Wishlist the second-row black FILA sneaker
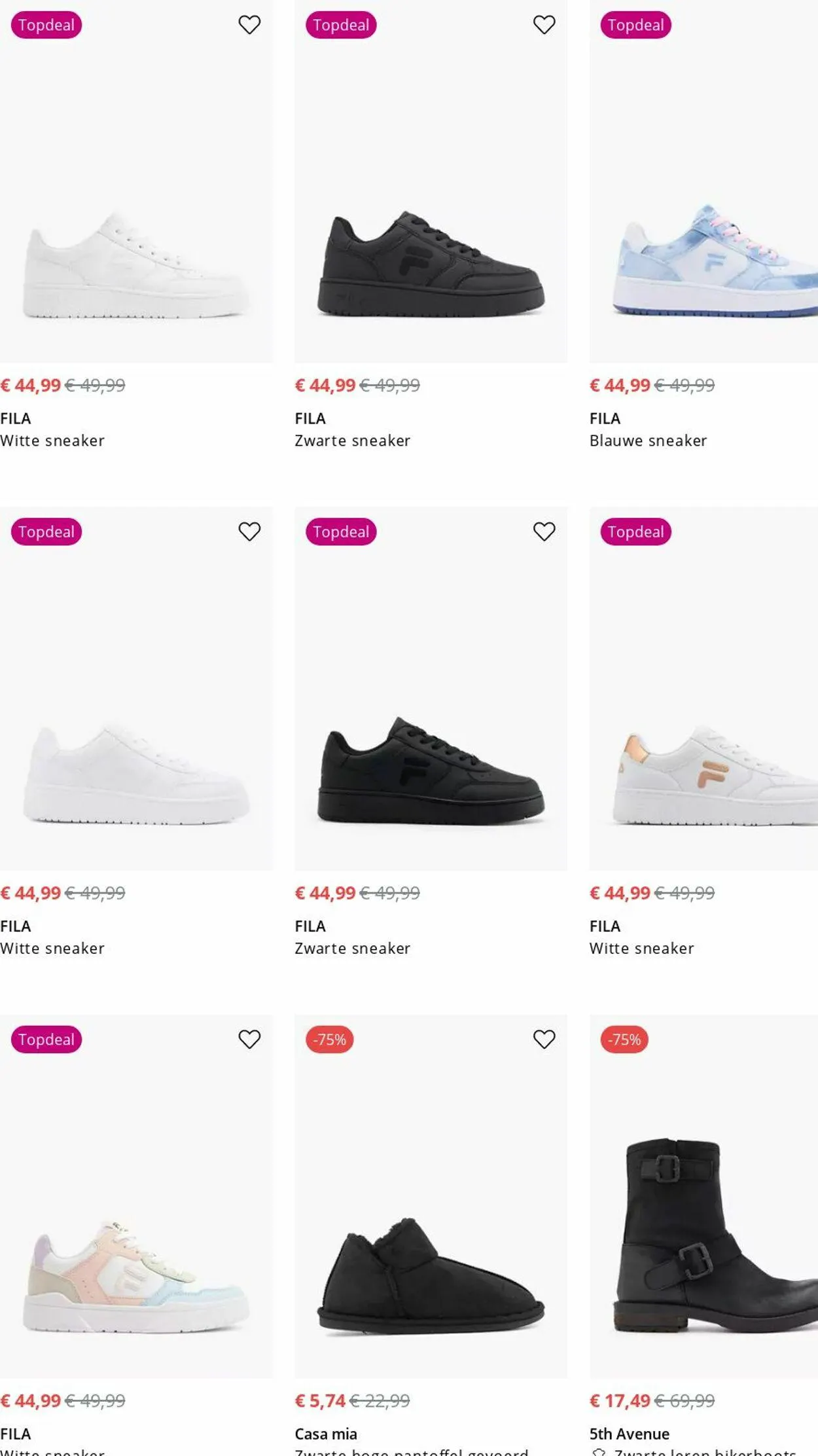 [x=544, y=532]
